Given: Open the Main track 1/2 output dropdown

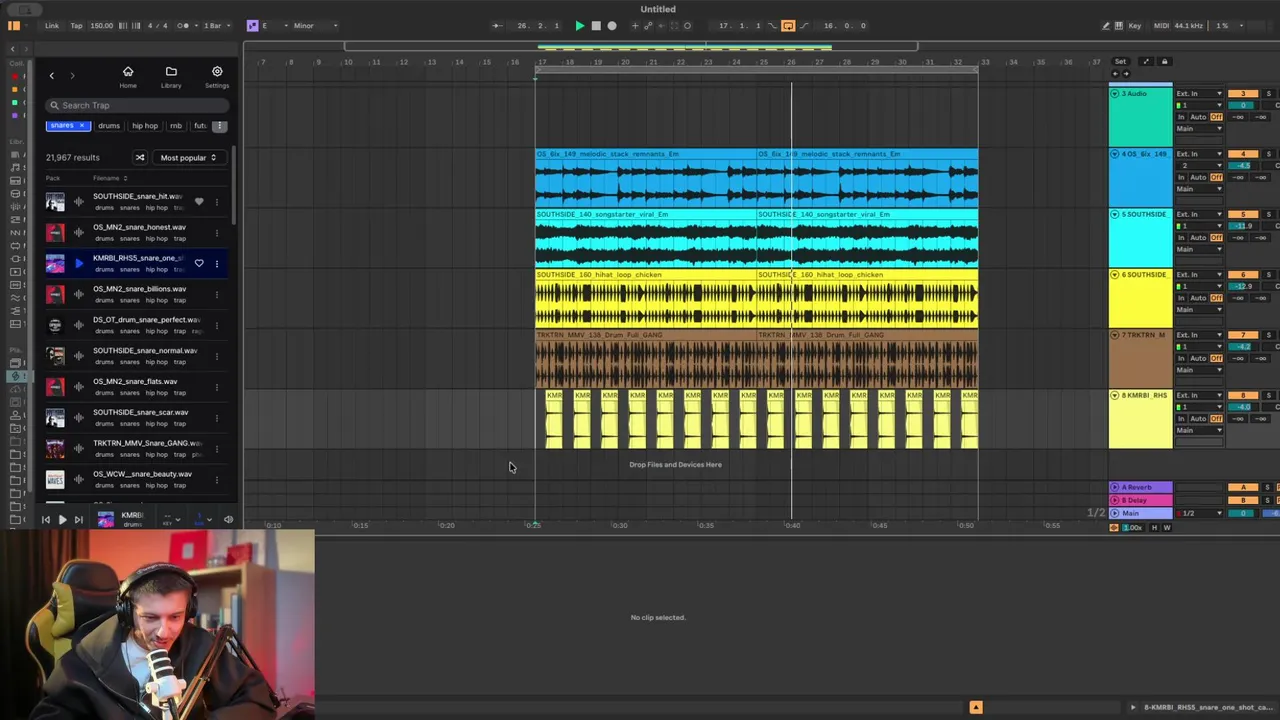Looking at the screenshot, I should (x=1199, y=513).
